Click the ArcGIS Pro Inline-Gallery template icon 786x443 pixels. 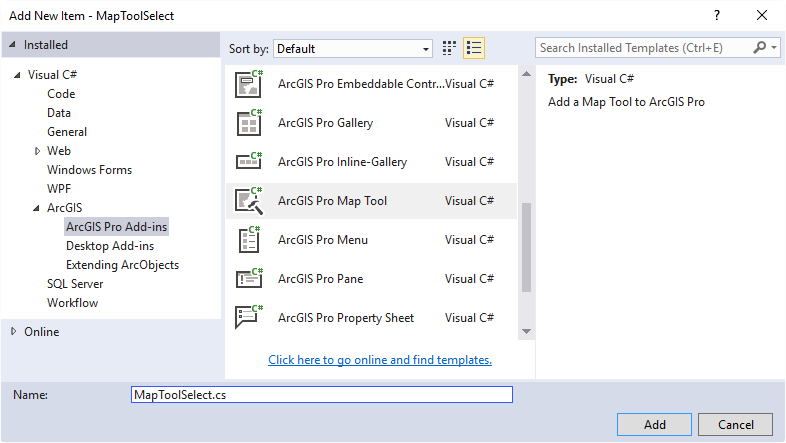(x=249, y=161)
